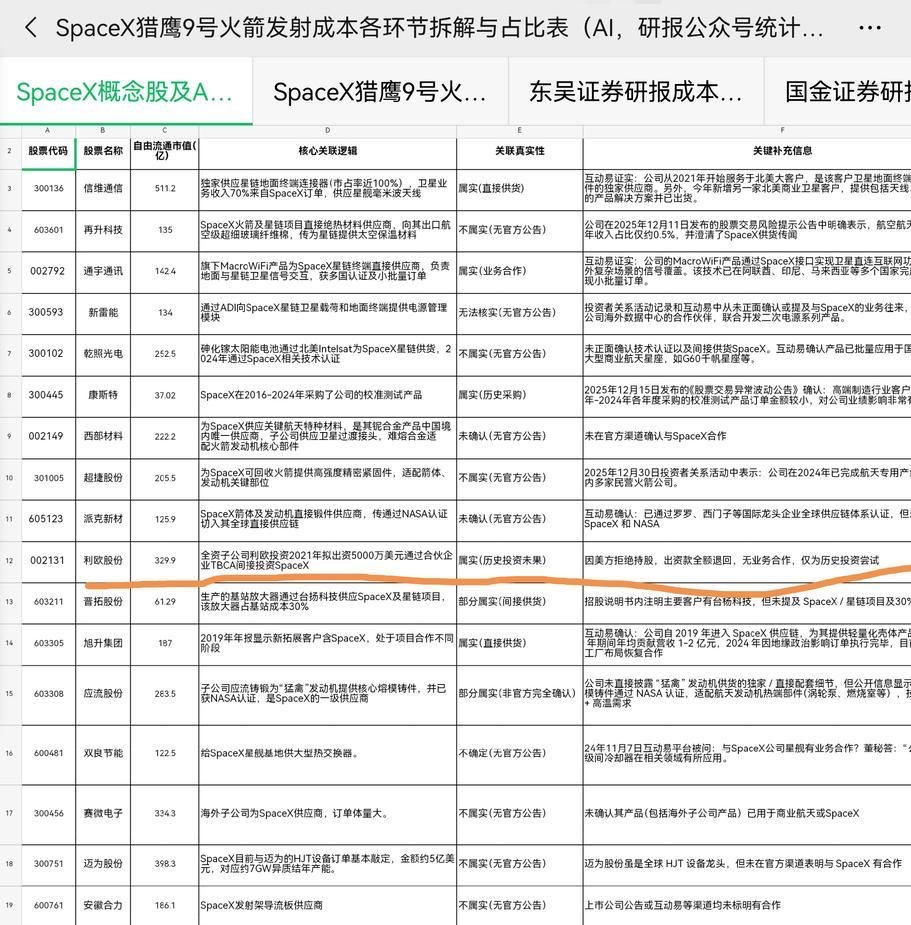Select stock code cell 300445

pos(48,395)
